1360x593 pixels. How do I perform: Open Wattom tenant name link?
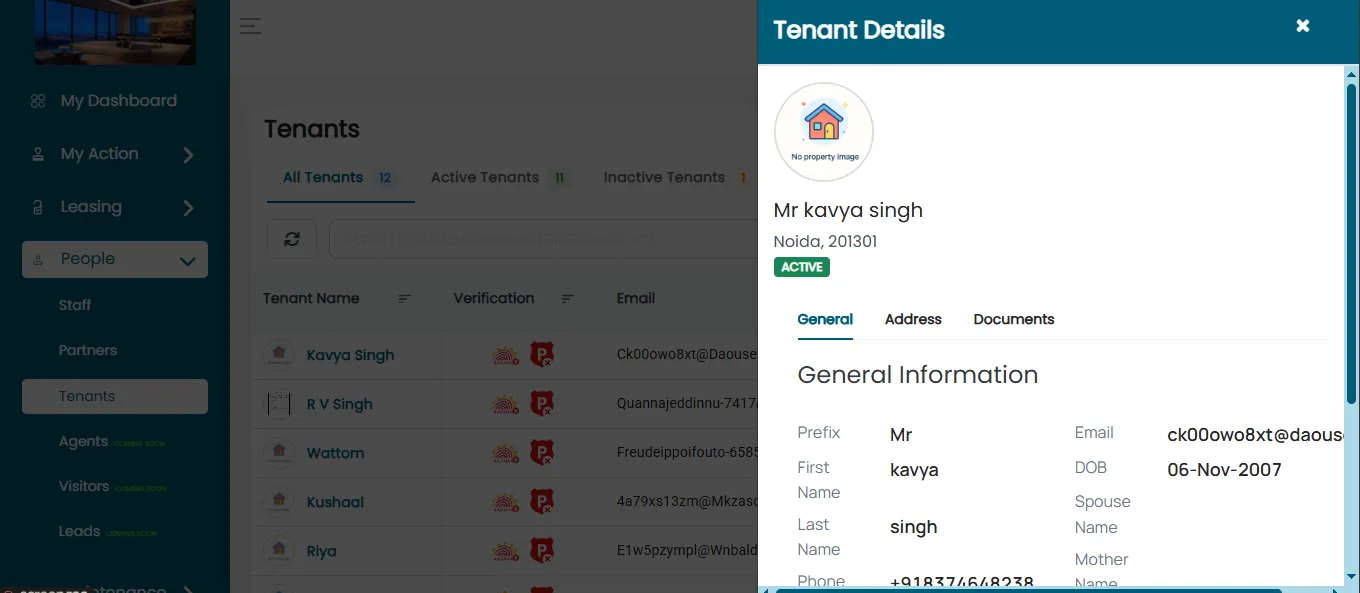click(x=335, y=453)
